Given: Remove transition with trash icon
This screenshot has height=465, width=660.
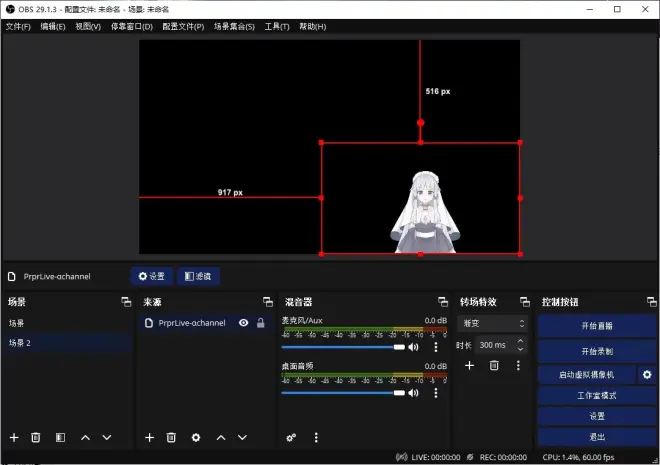Looking at the screenshot, I should (x=494, y=365).
